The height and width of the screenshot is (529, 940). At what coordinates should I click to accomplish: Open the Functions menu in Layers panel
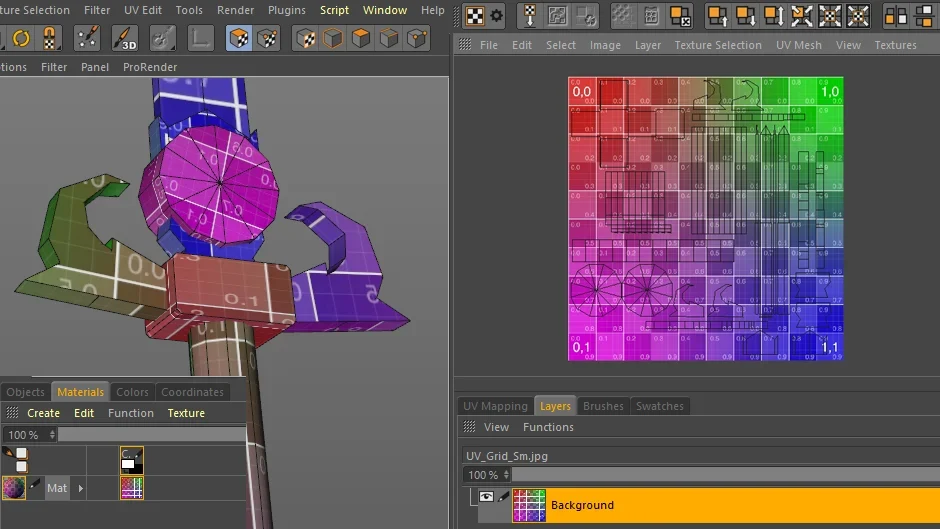[x=548, y=427]
